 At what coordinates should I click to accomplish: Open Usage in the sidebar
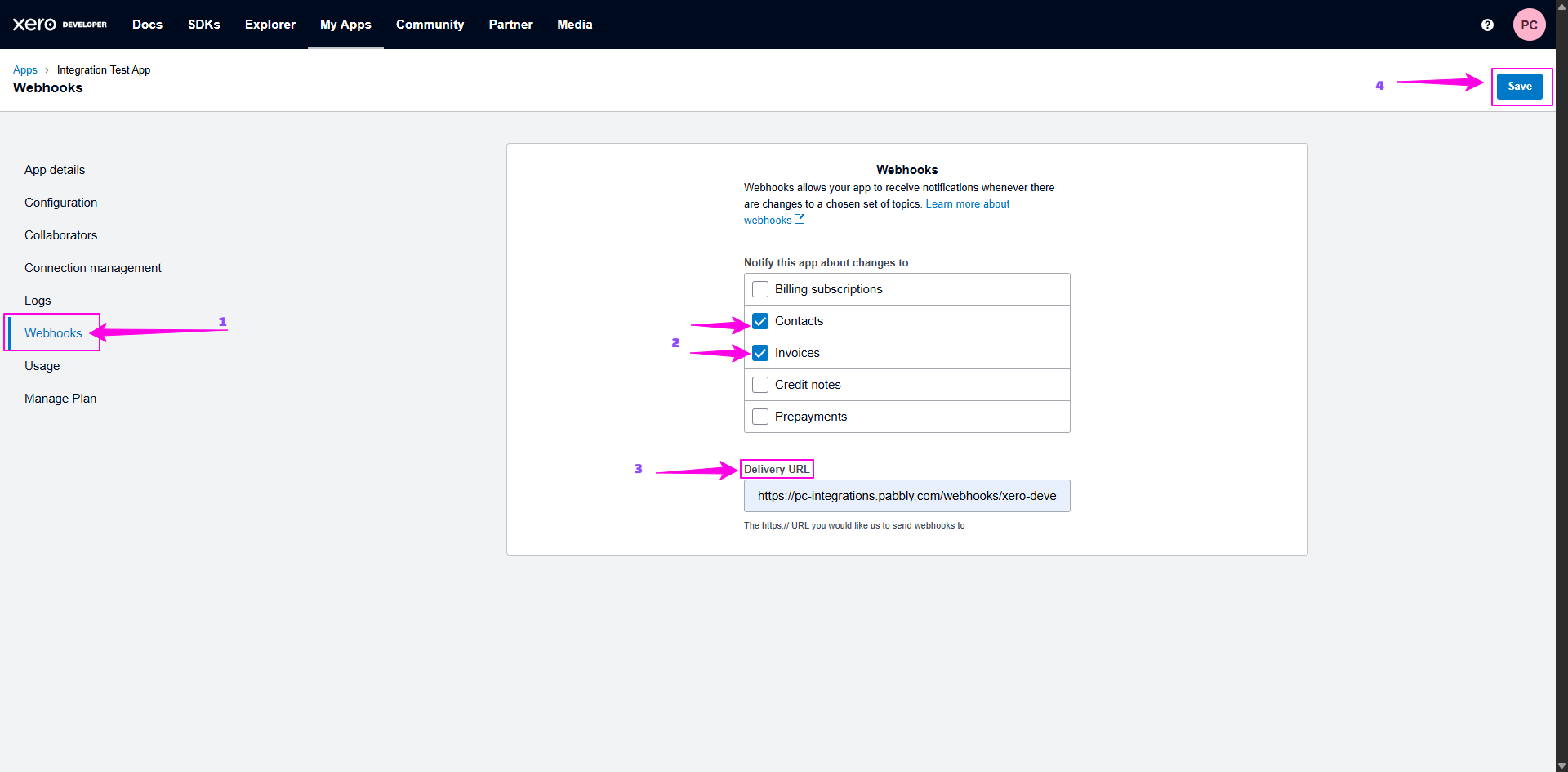(x=42, y=366)
